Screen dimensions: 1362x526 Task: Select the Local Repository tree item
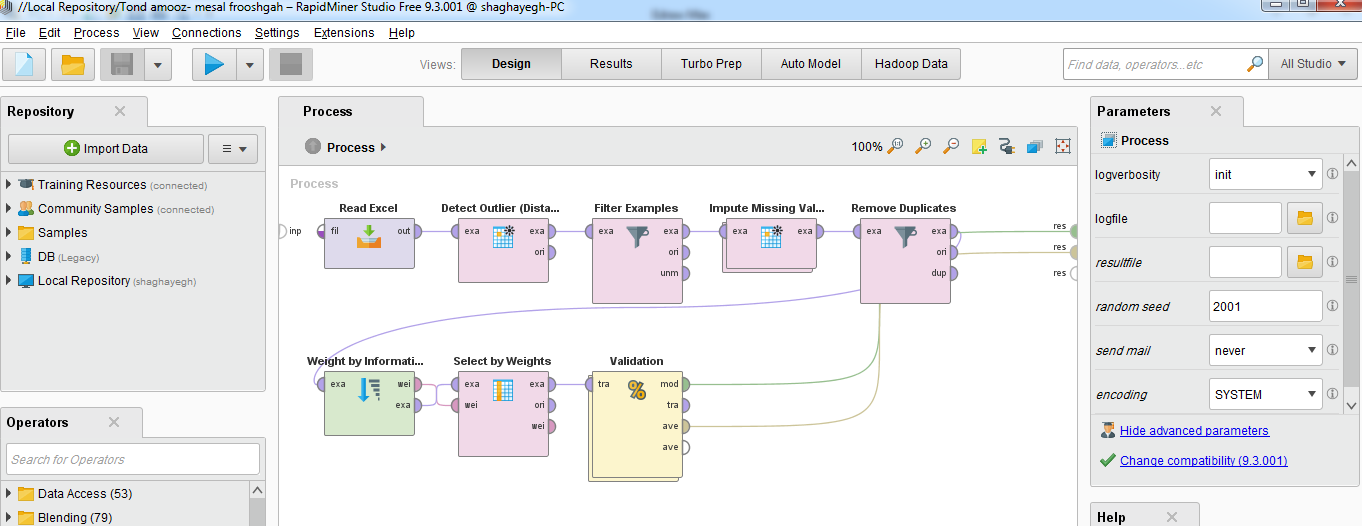coord(107,281)
